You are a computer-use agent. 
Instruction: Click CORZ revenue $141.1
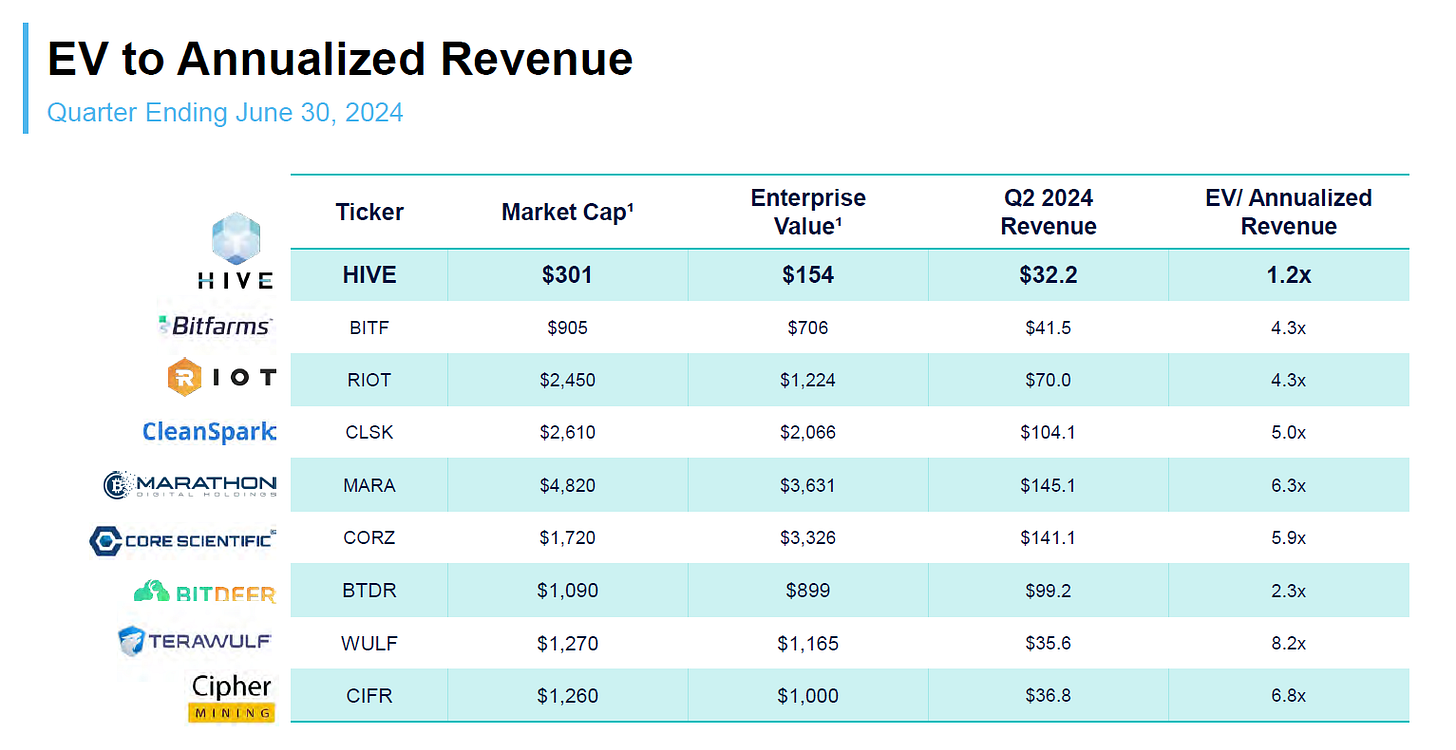1048,538
